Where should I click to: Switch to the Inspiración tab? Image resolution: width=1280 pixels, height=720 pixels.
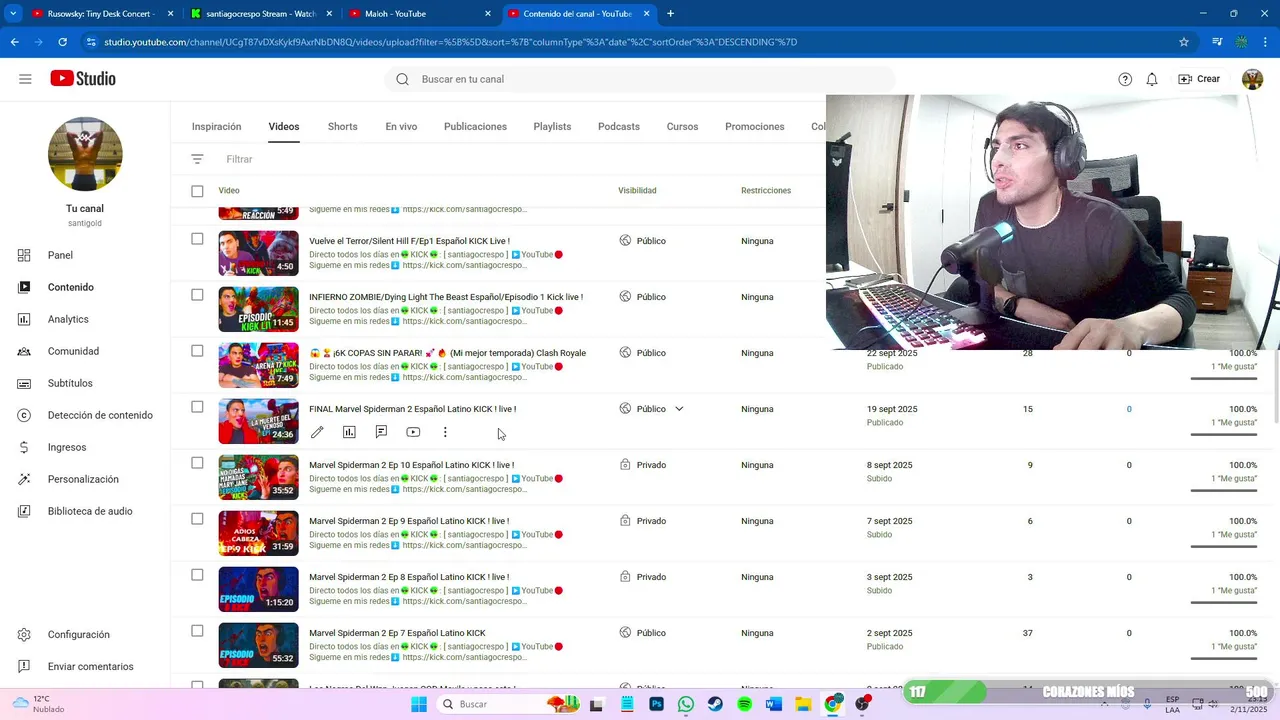coord(216,127)
